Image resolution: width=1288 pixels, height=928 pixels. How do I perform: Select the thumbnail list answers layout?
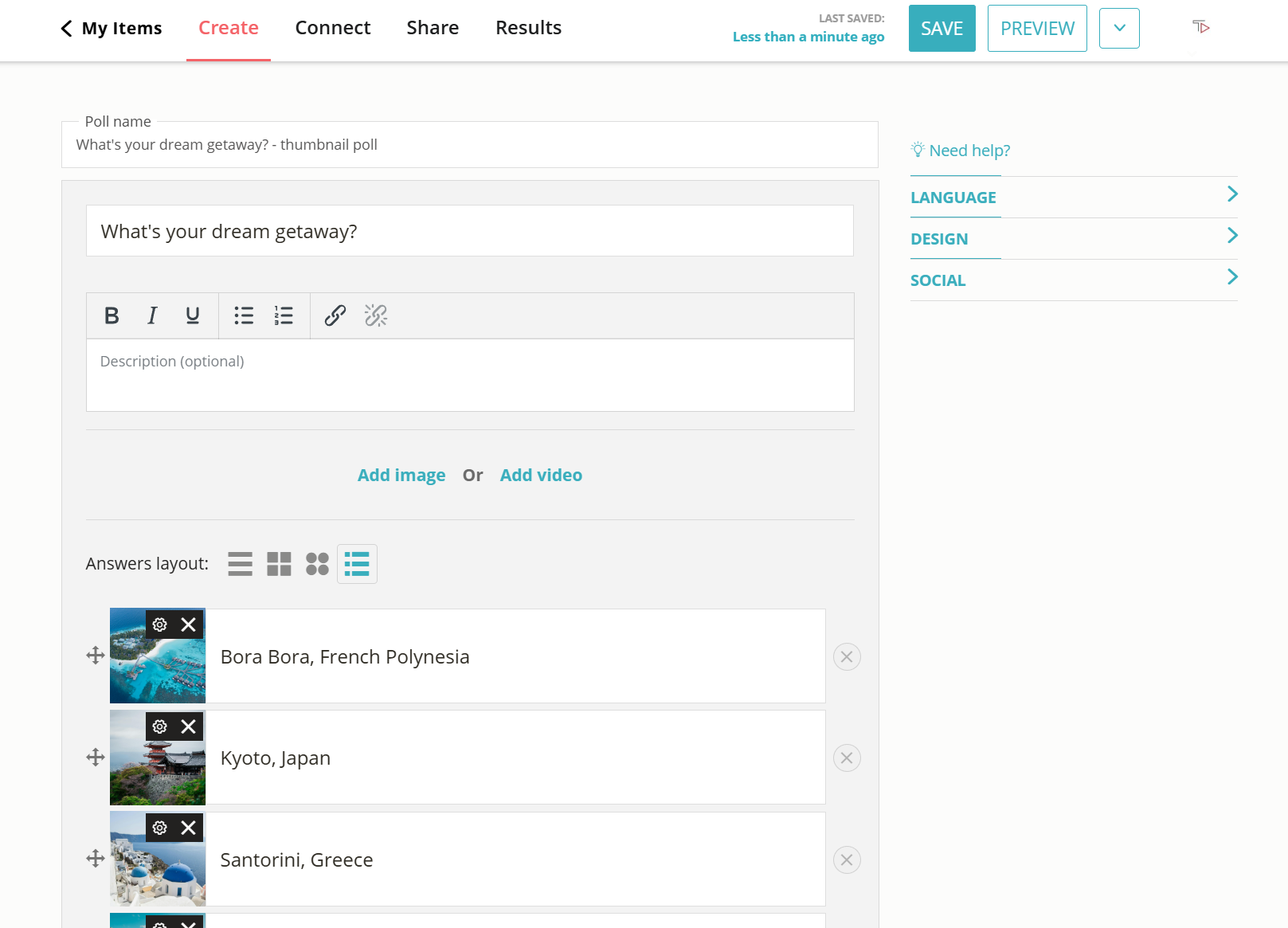tap(357, 564)
